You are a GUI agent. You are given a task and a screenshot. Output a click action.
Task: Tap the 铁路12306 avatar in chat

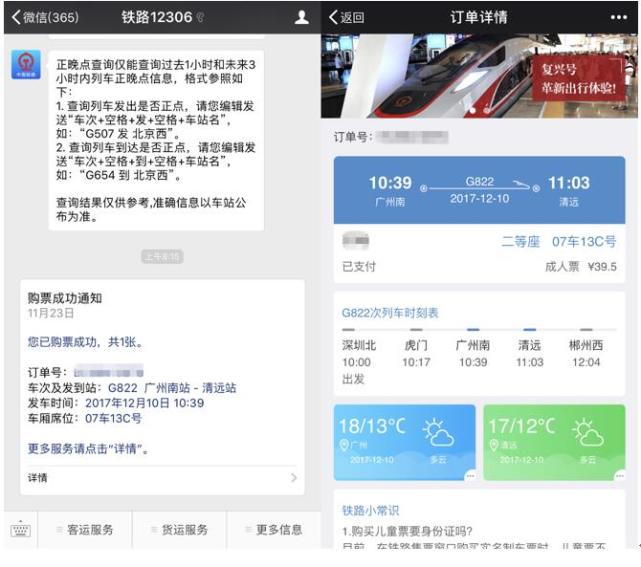click(x=26, y=65)
